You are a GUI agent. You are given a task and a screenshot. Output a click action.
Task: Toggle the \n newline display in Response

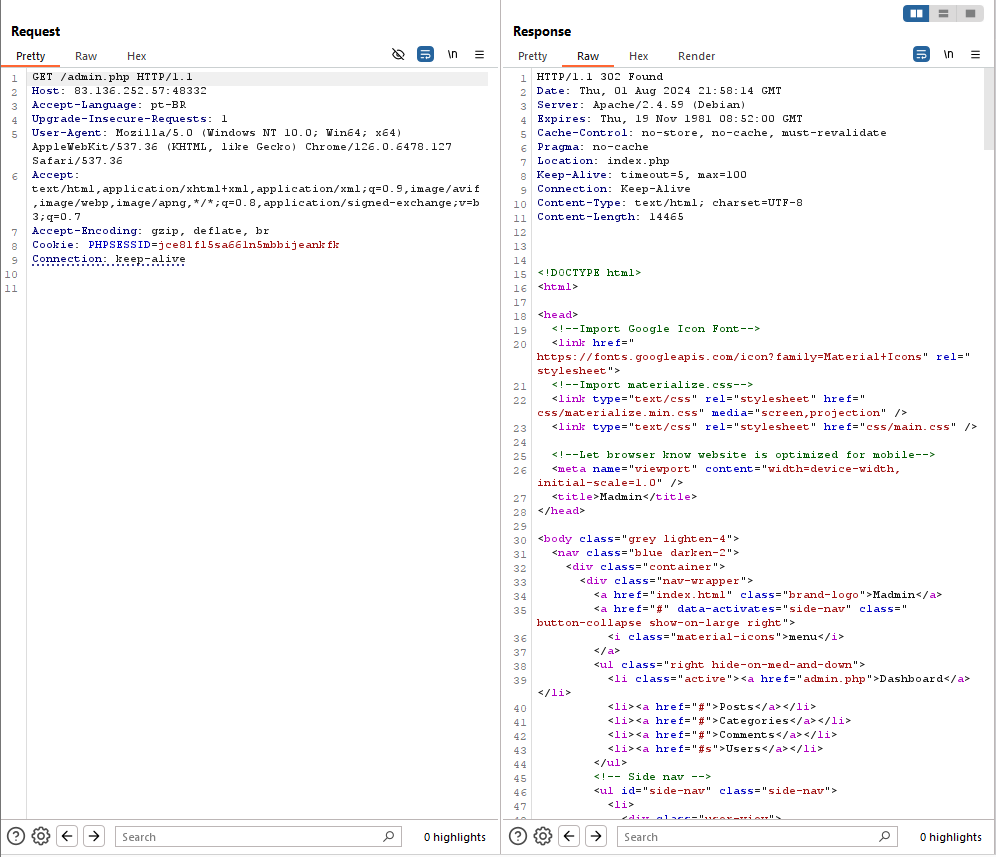click(x=948, y=55)
